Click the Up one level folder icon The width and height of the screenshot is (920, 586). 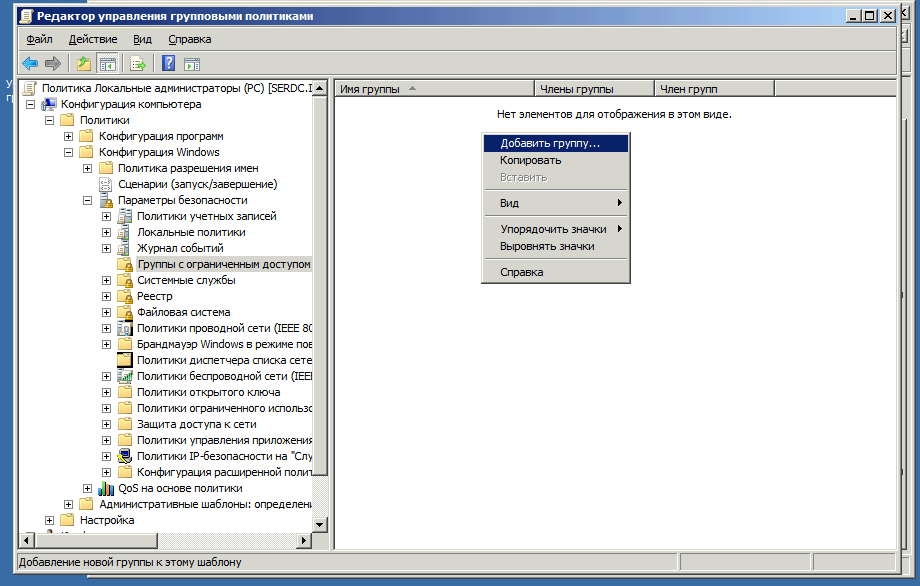(84, 64)
